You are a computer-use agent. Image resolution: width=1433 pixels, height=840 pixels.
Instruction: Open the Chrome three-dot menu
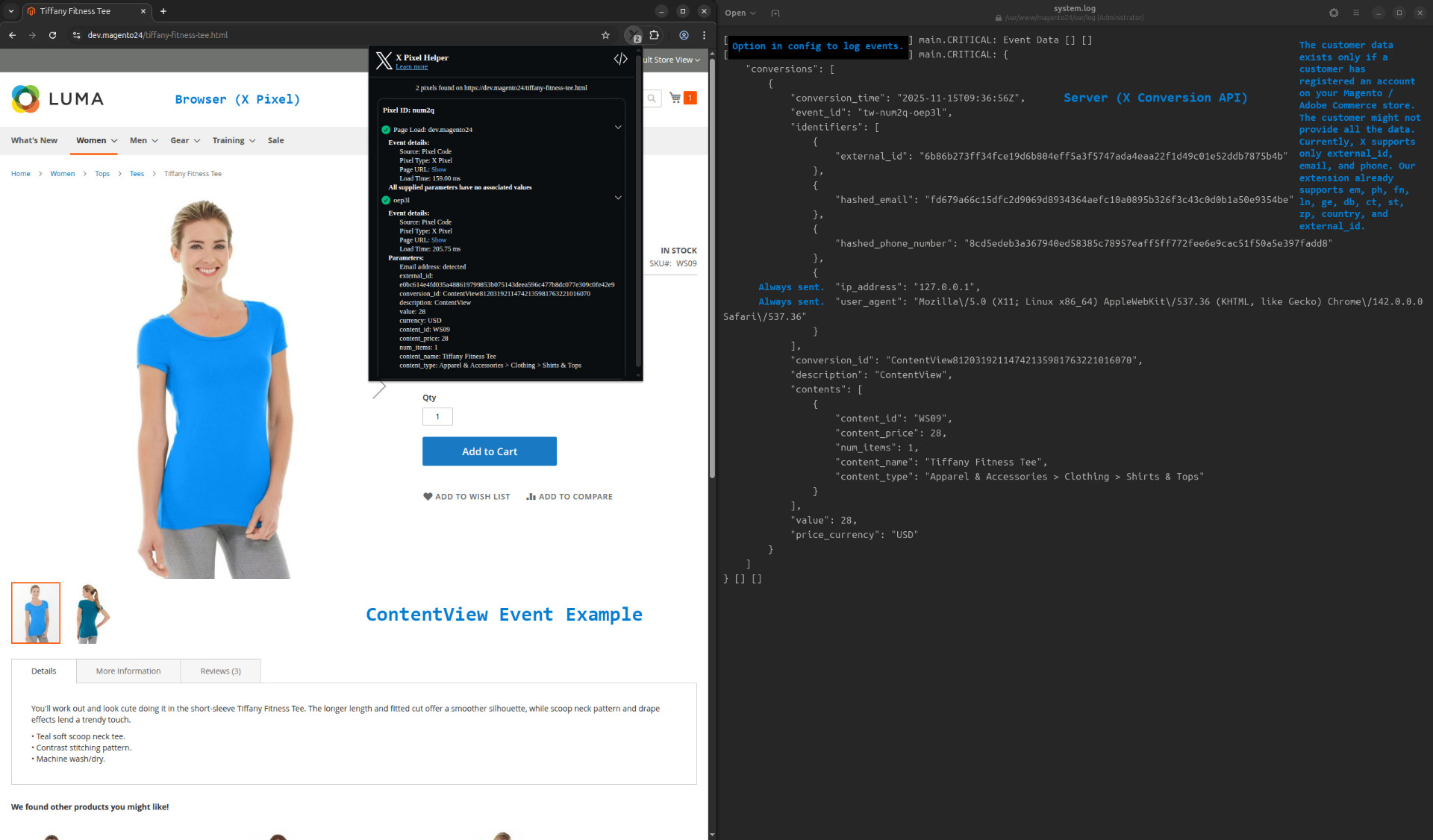click(x=704, y=35)
